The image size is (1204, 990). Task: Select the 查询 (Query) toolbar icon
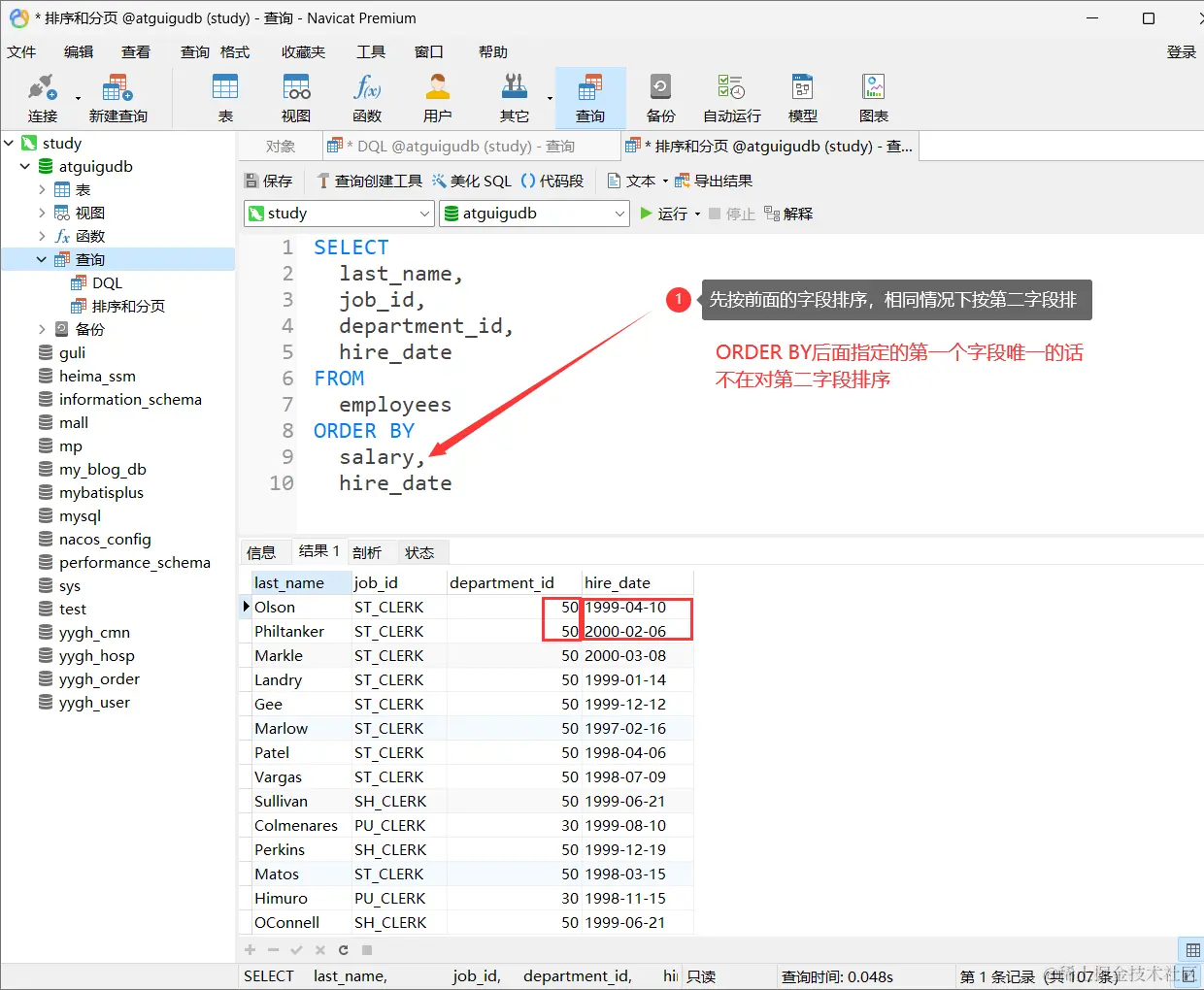click(x=590, y=99)
